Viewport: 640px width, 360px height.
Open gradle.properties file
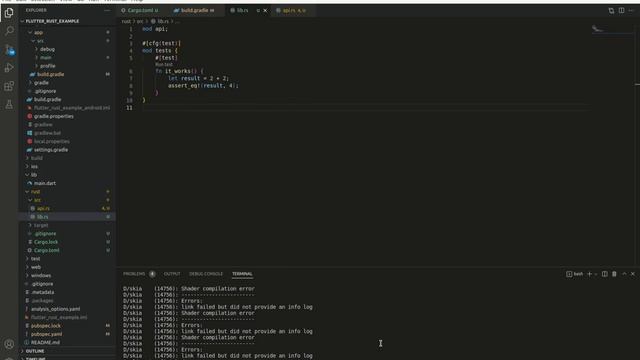[54, 116]
